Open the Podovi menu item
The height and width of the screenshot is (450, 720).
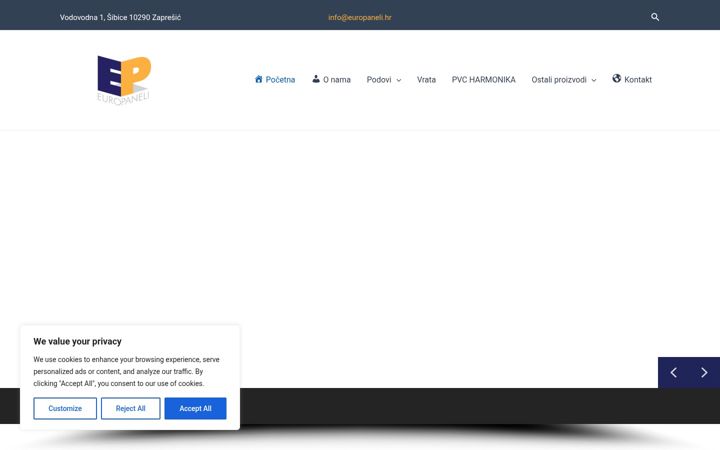pos(379,79)
